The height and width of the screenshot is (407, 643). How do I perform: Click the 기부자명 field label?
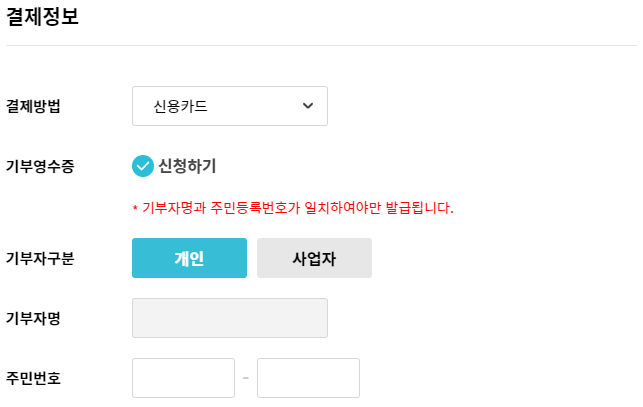[33, 318]
